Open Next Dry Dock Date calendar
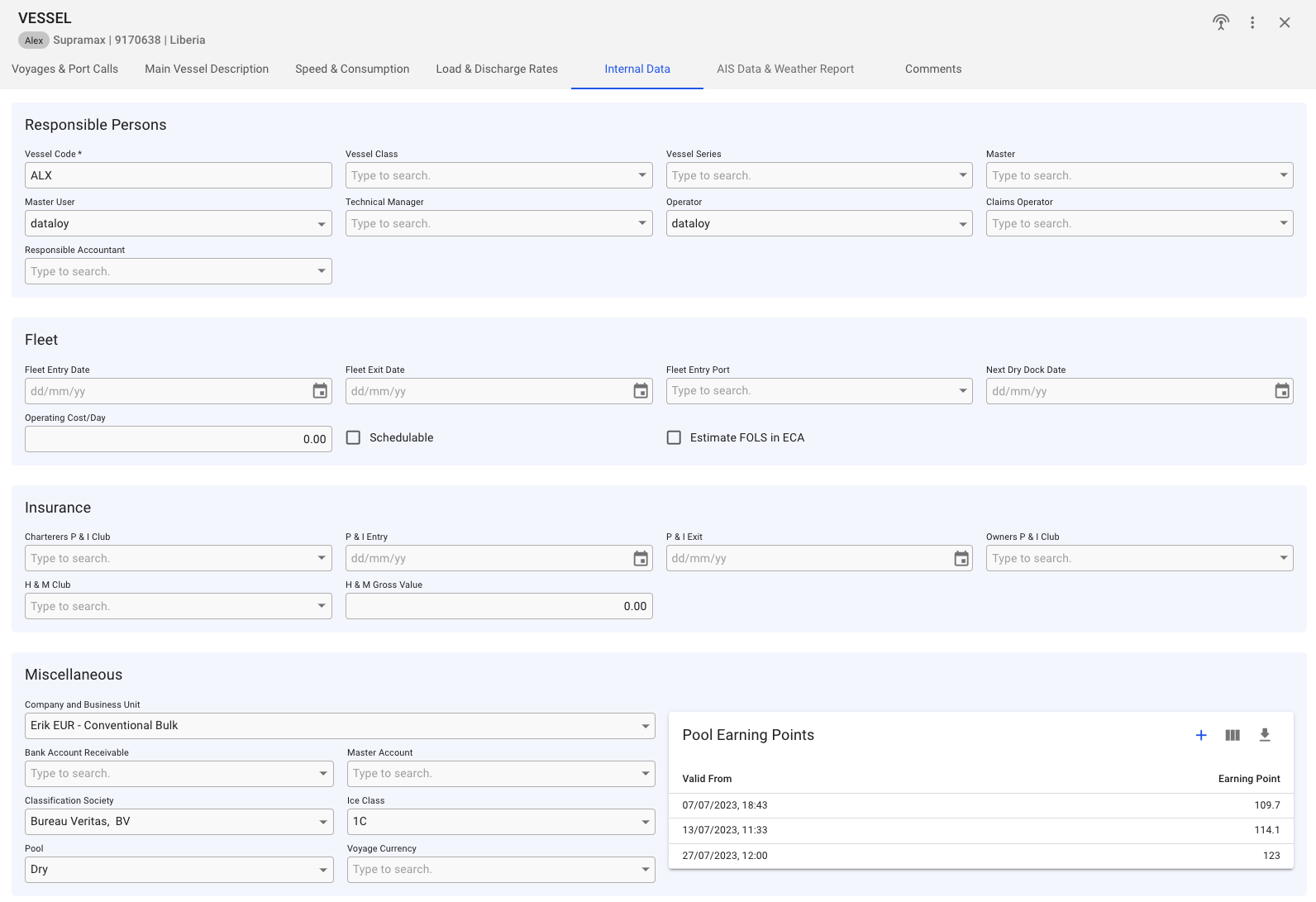 tap(1281, 391)
